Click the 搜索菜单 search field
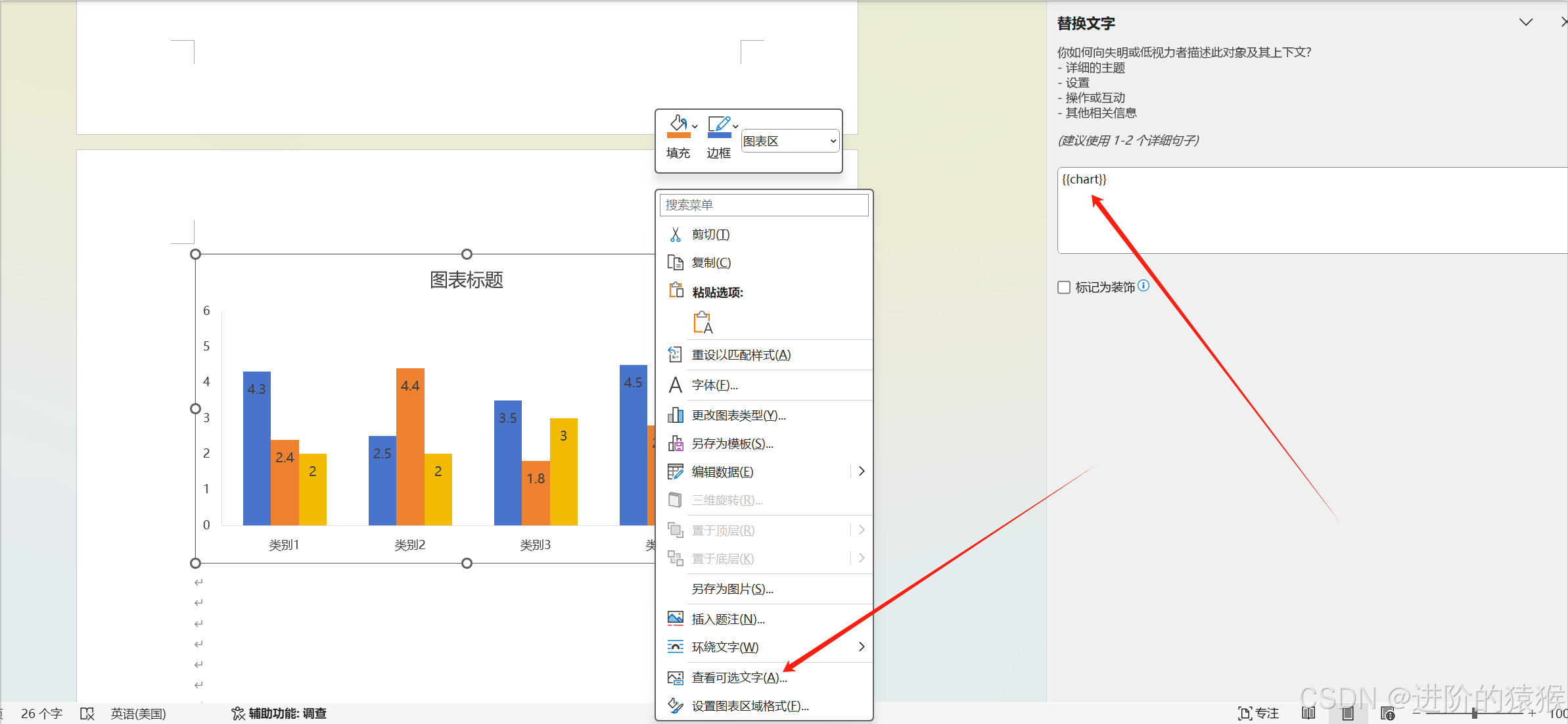The width and height of the screenshot is (1568, 724). [764, 205]
